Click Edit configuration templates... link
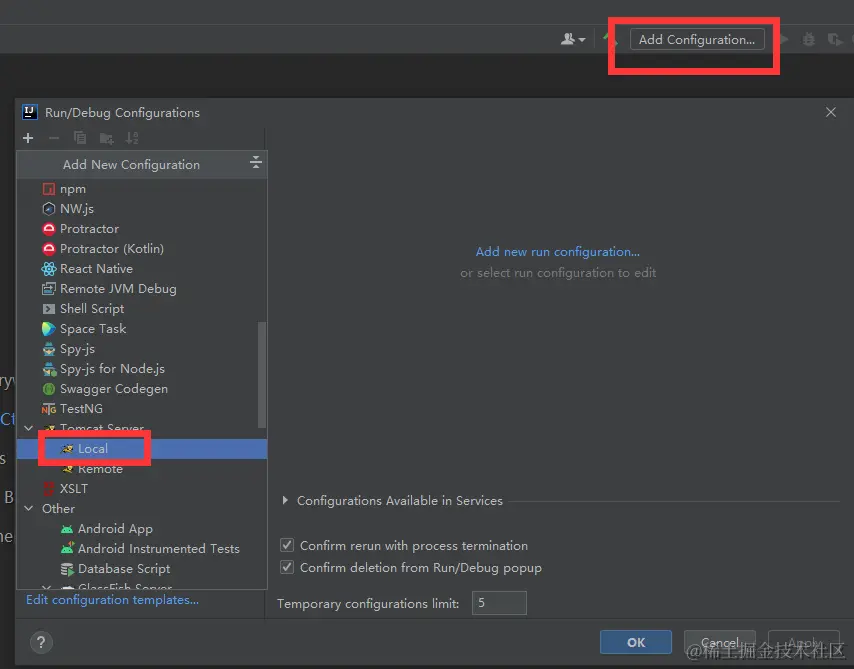 click(112, 600)
